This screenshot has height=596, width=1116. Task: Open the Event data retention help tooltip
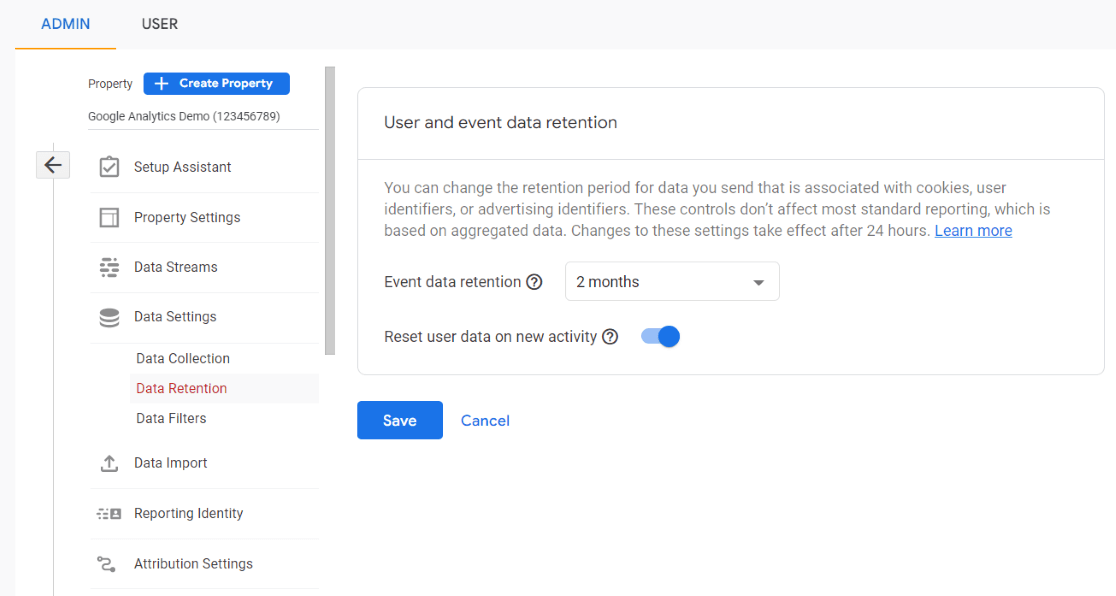pos(535,281)
